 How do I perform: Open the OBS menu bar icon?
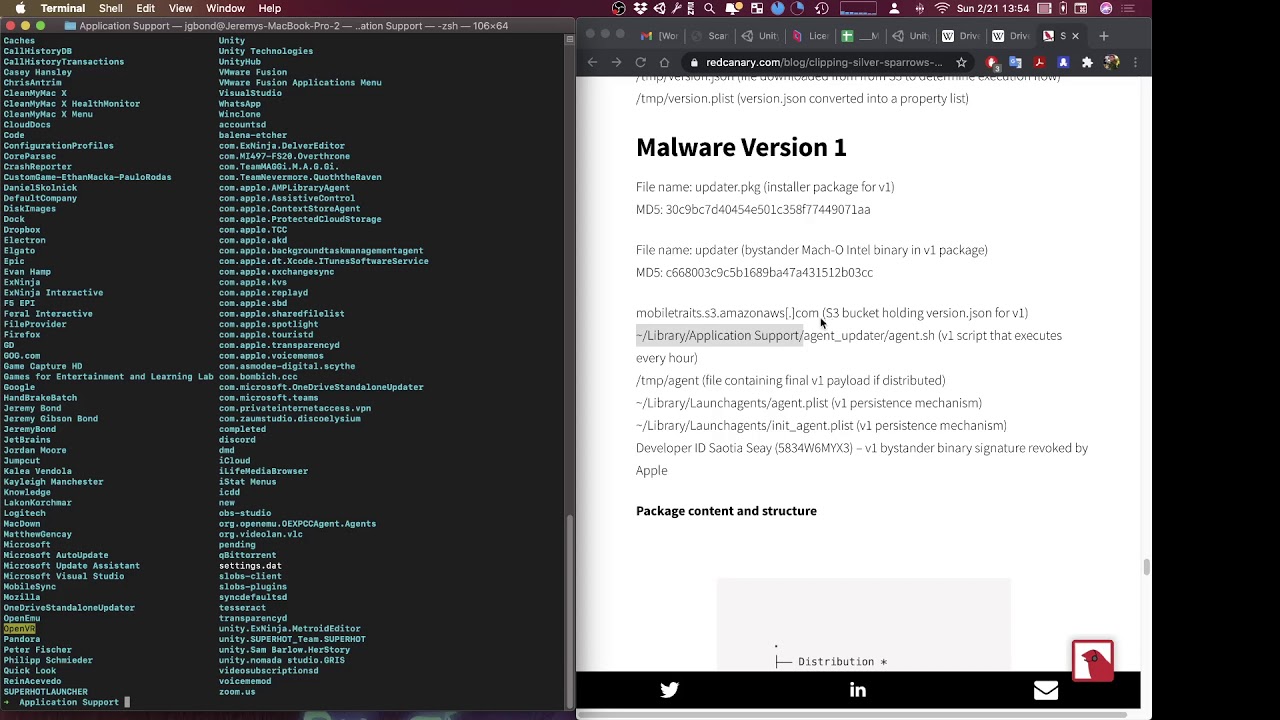click(x=618, y=8)
